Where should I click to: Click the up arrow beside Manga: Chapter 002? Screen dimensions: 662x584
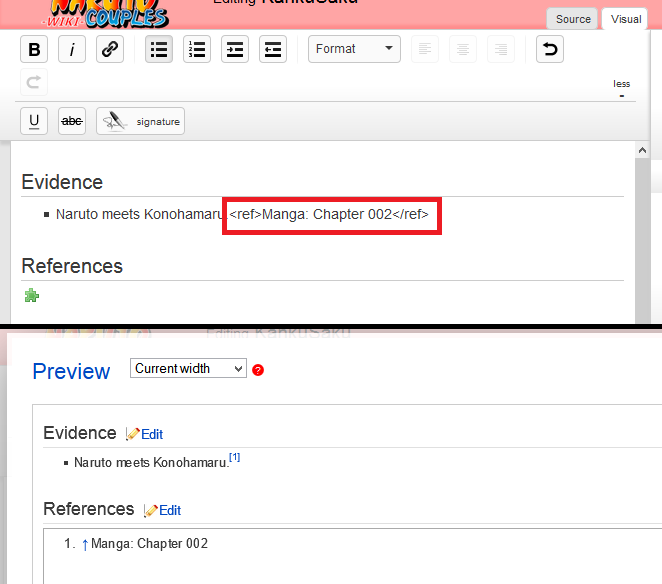click(85, 544)
